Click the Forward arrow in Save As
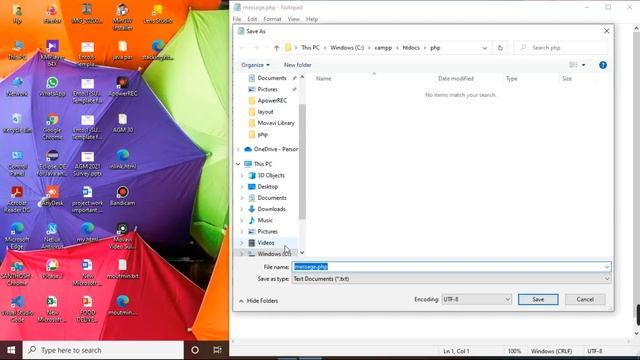This screenshot has height=360, width=640. tap(256, 48)
